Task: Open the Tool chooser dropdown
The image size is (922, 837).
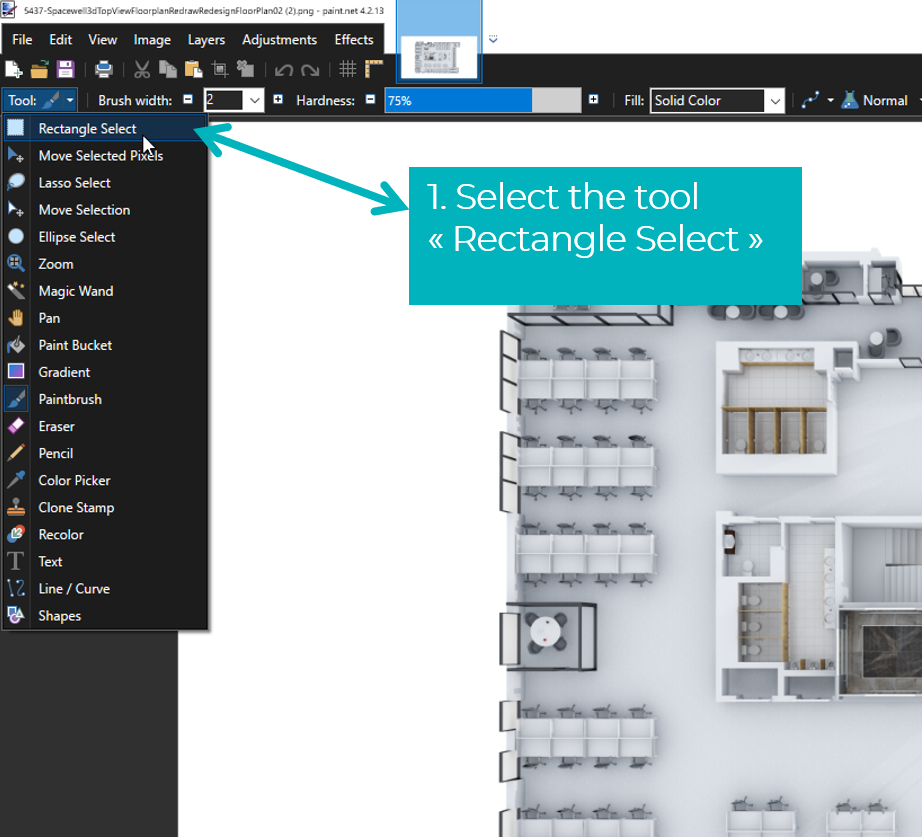Action: [40, 101]
